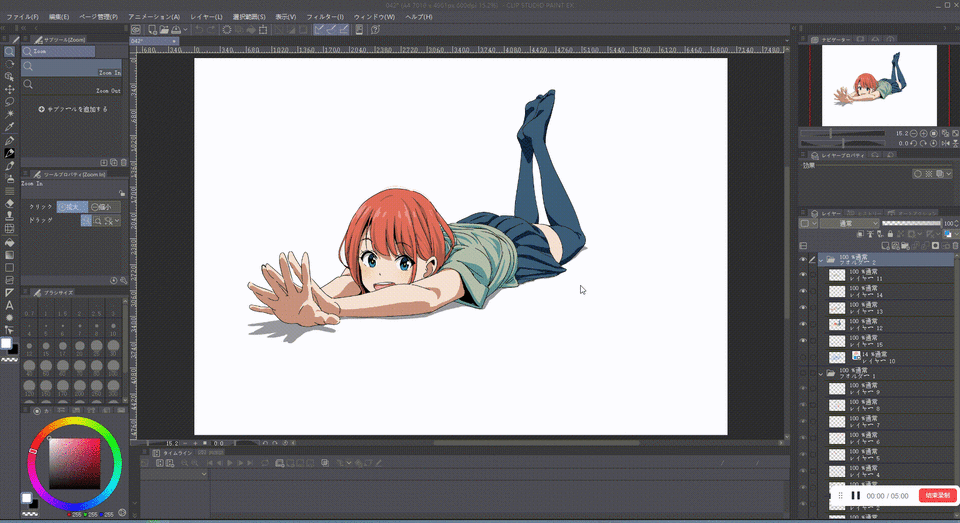Screen dimensions: 960x523
Task: Open the レイヤー(L) menu
Action: [206, 17]
